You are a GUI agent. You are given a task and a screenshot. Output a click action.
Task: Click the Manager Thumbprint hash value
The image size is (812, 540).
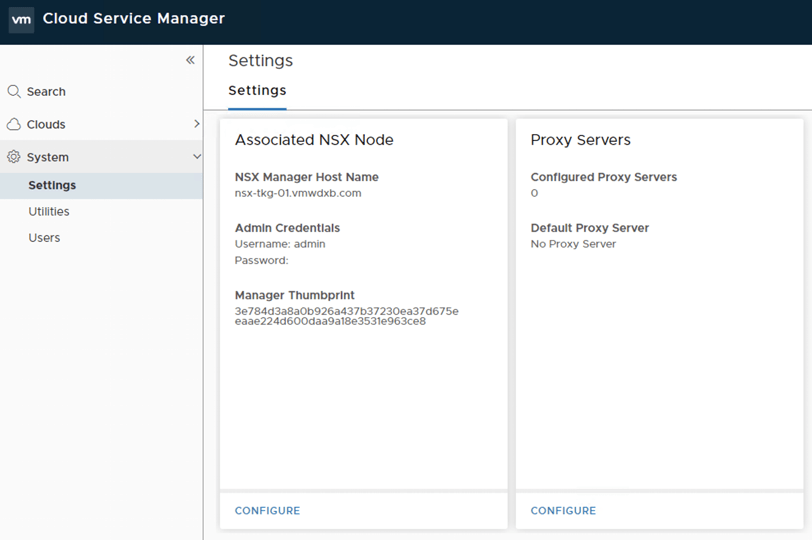(346, 316)
